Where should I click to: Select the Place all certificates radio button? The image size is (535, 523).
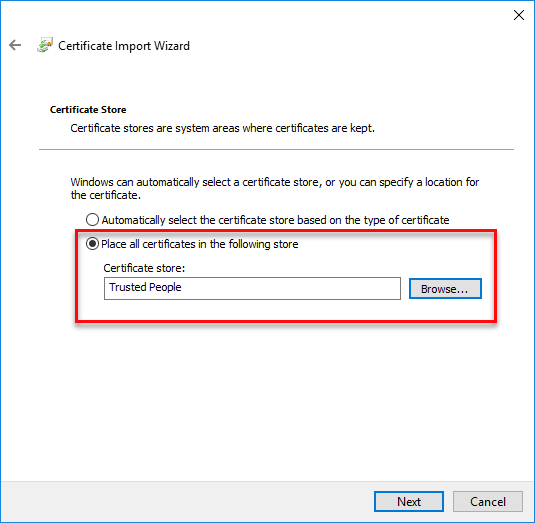[x=92, y=244]
